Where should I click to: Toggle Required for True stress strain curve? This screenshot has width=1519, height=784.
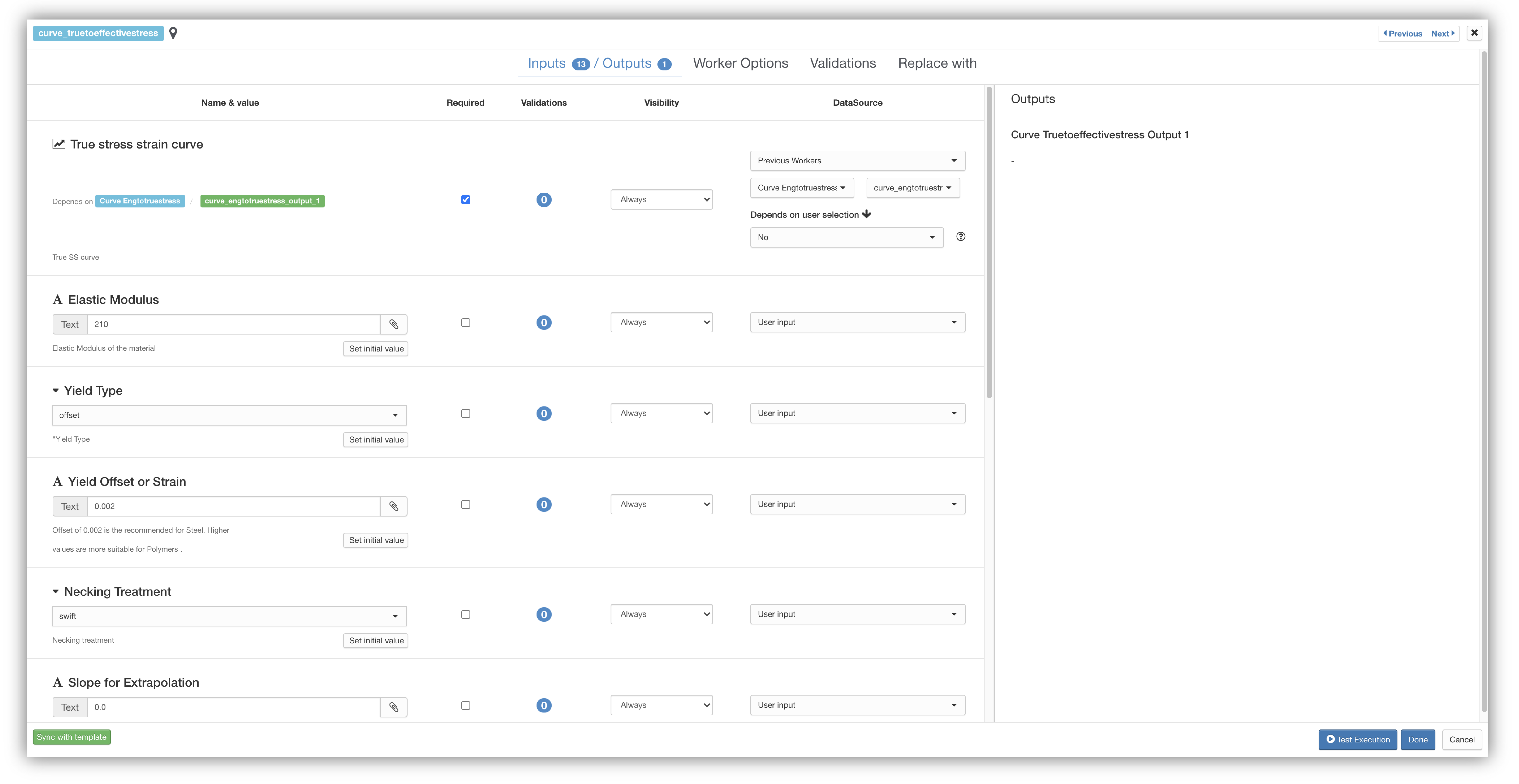pos(465,200)
